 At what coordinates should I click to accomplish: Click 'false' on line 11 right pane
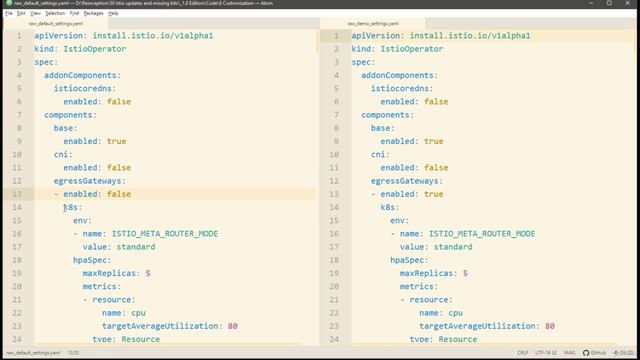436,167
